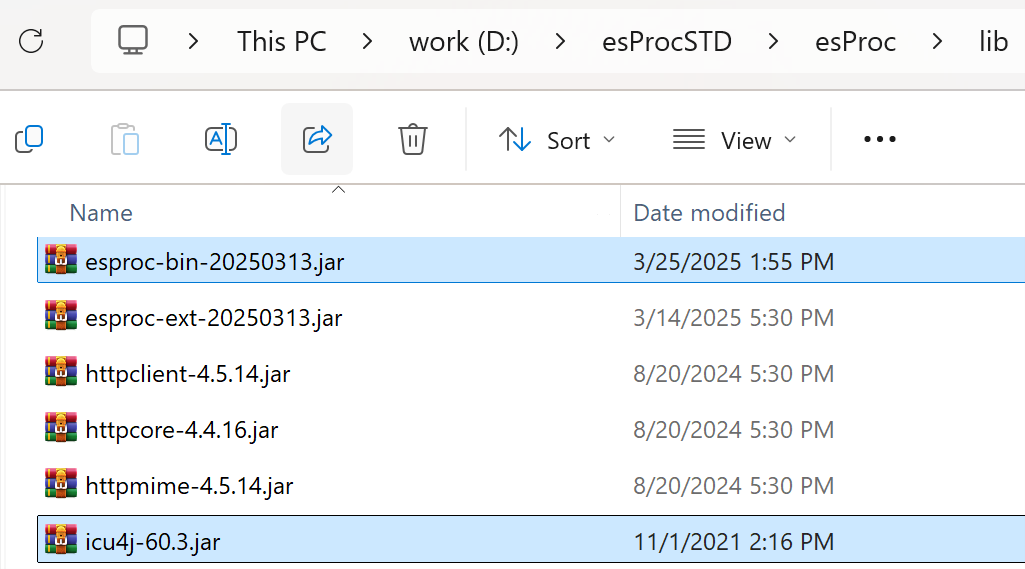Open the See more ellipsis menu
The width and height of the screenshot is (1025, 569).
tap(879, 139)
